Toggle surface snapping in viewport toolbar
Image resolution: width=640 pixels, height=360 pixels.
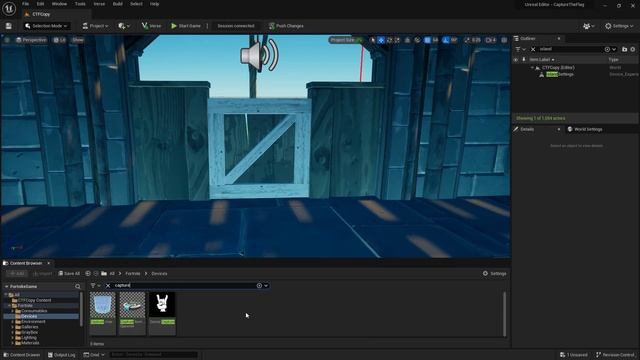pyautogui.click(x=417, y=40)
